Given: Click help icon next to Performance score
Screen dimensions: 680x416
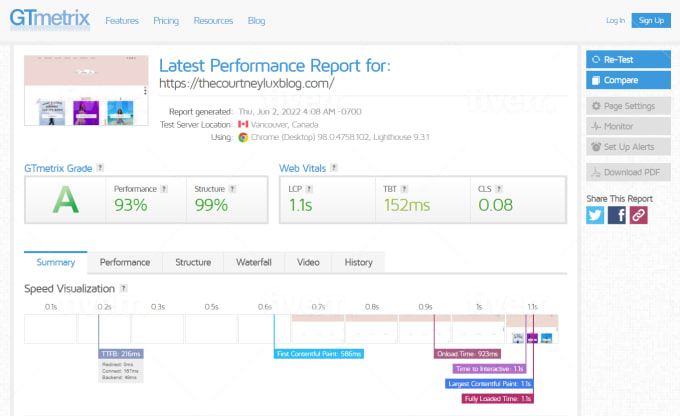Looking at the screenshot, I should (x=164, y=189).
